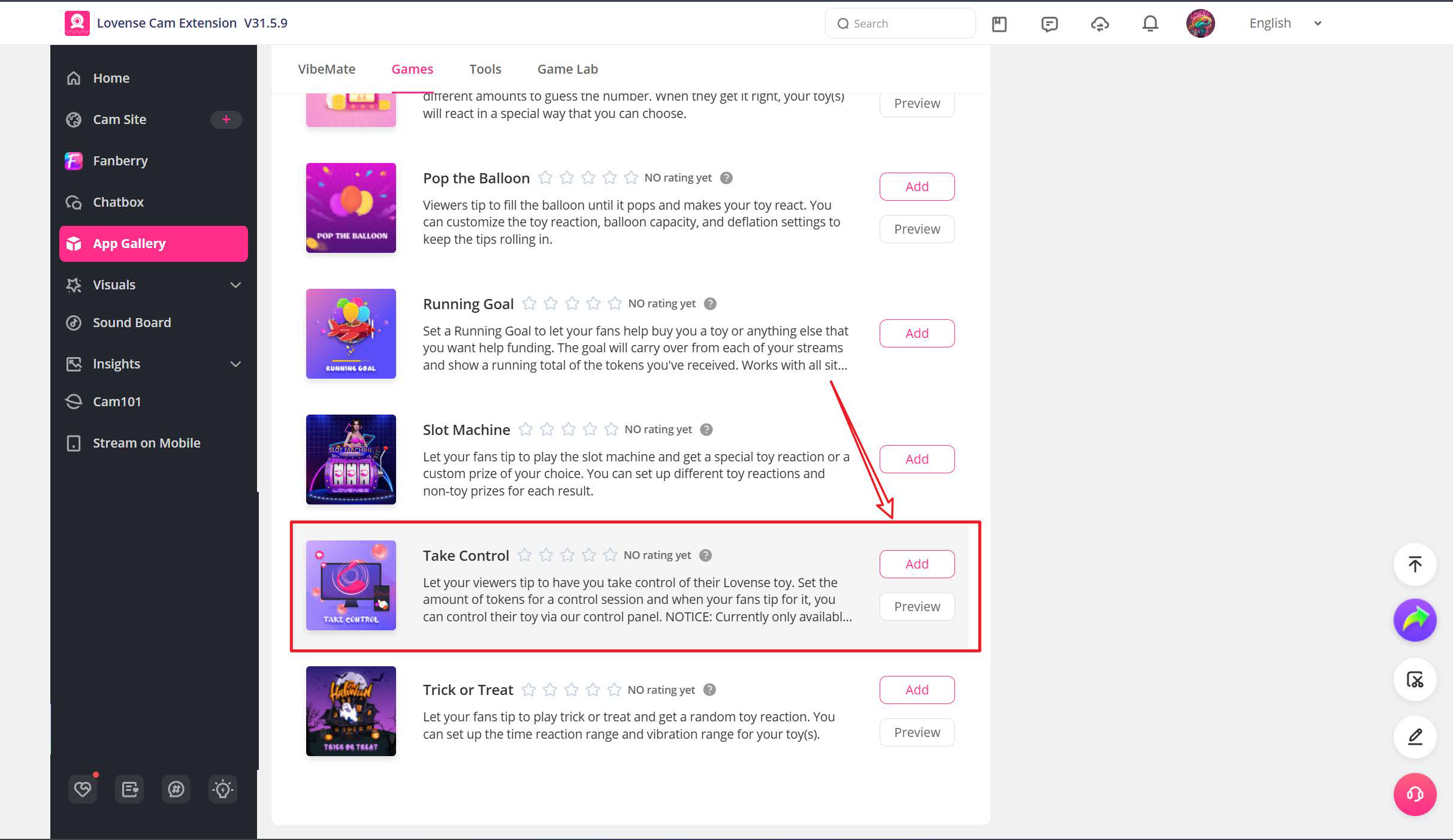Open the Slot Machine thumbnail
The image size is (1453, 840).
coord(351,460)
